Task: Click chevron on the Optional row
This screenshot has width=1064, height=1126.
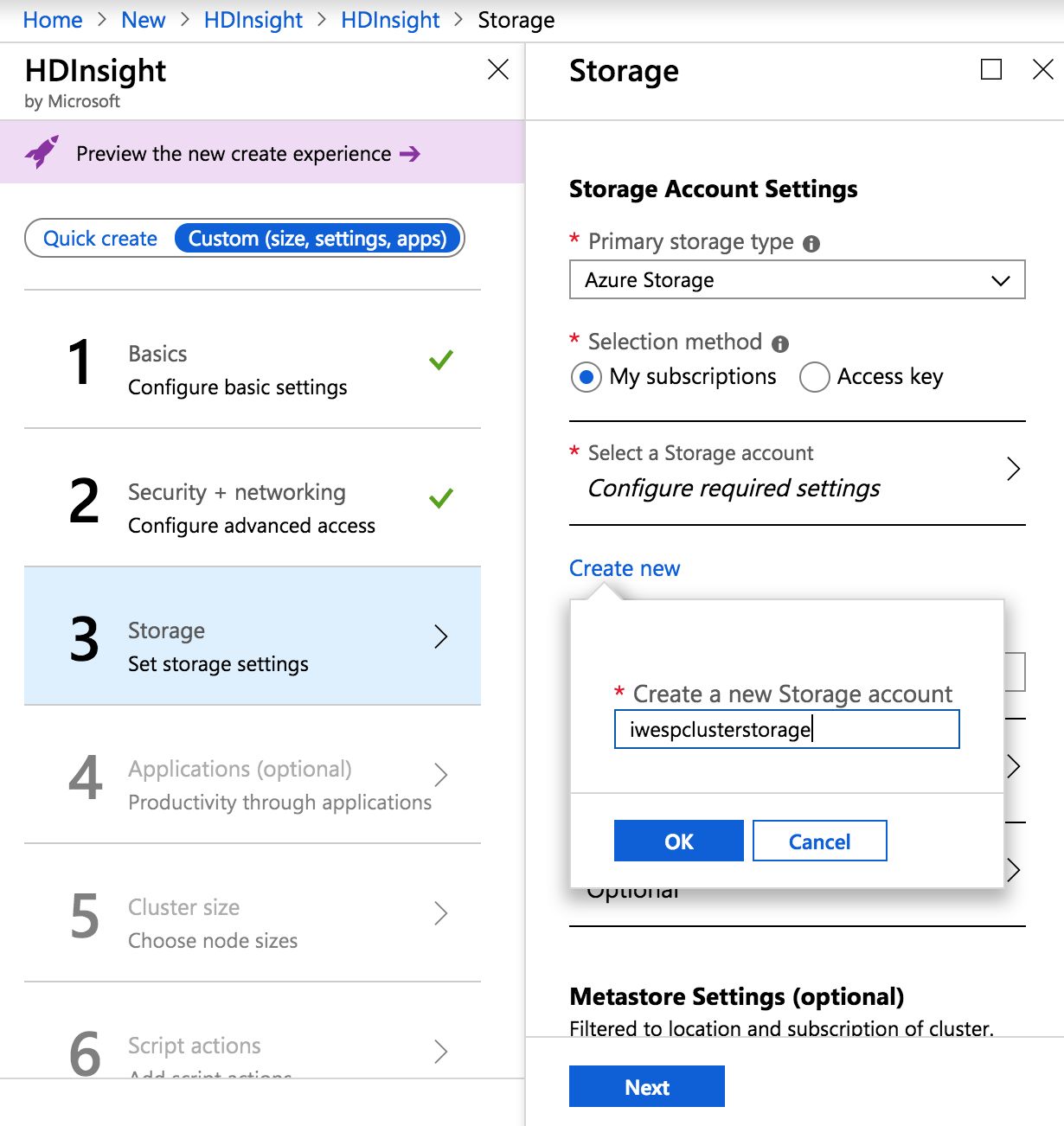Action: point(1014,870)
